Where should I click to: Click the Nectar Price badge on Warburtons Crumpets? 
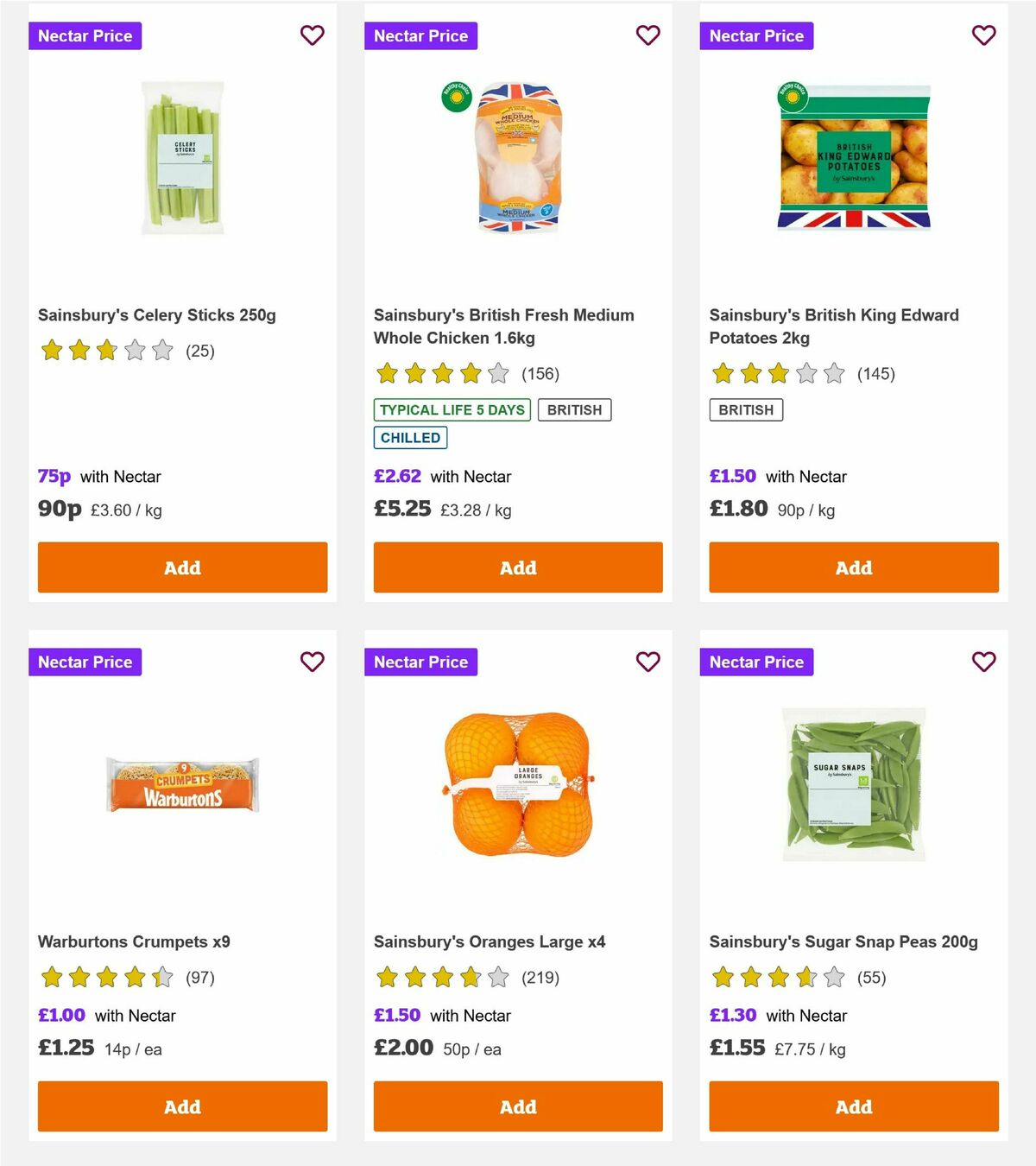85,662
